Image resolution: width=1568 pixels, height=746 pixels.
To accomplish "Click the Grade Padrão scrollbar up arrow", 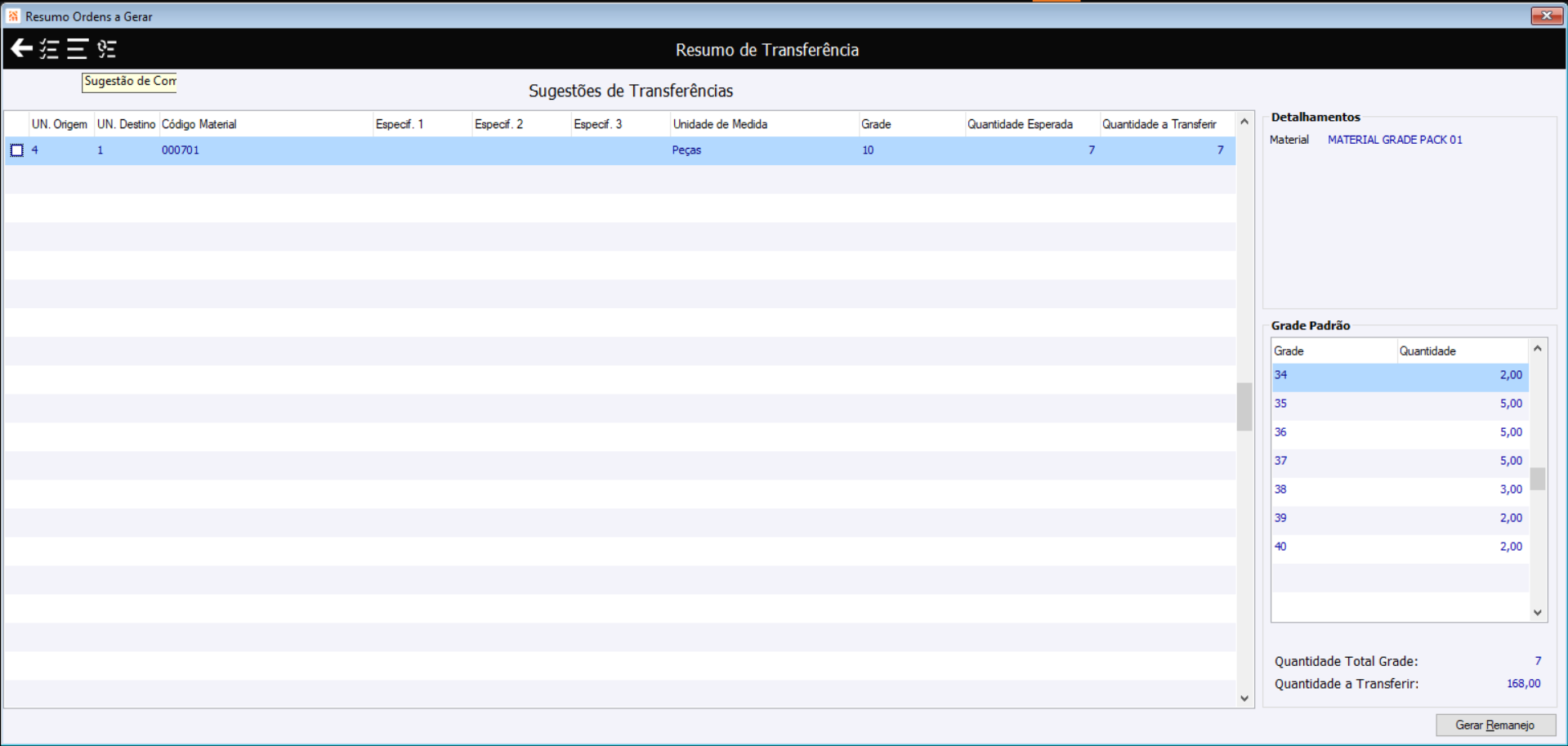I will pos(1538,349).
